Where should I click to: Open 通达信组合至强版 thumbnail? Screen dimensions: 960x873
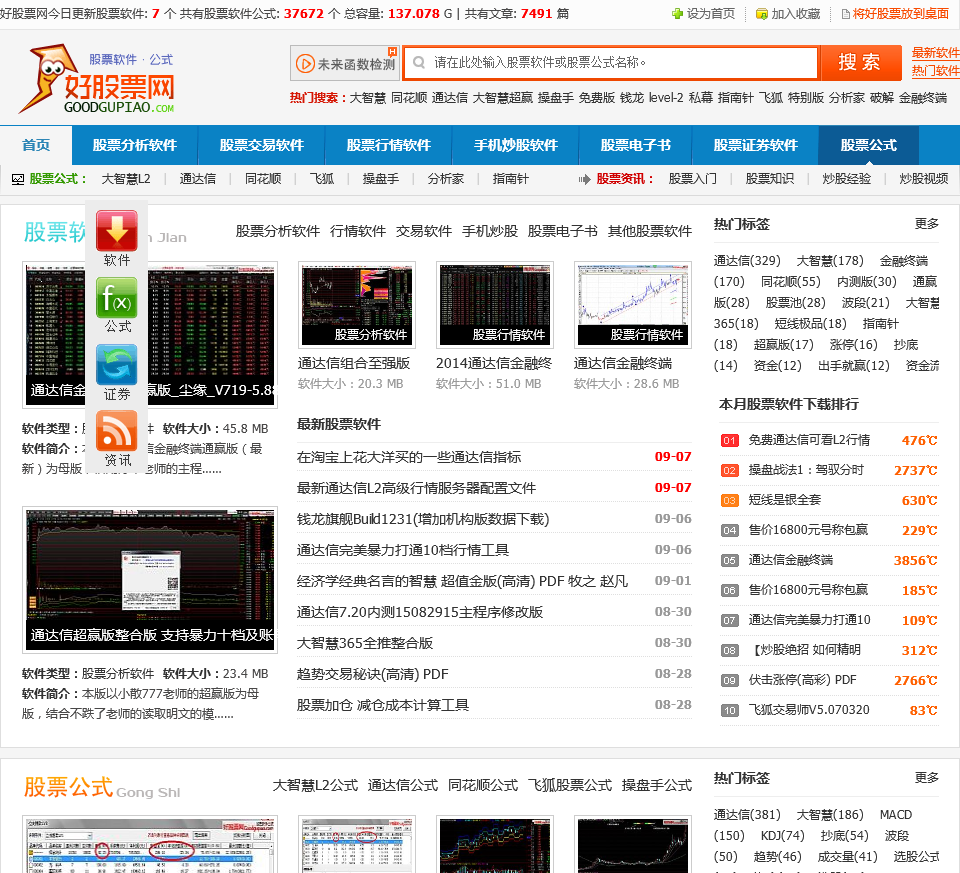coord(357,305)
